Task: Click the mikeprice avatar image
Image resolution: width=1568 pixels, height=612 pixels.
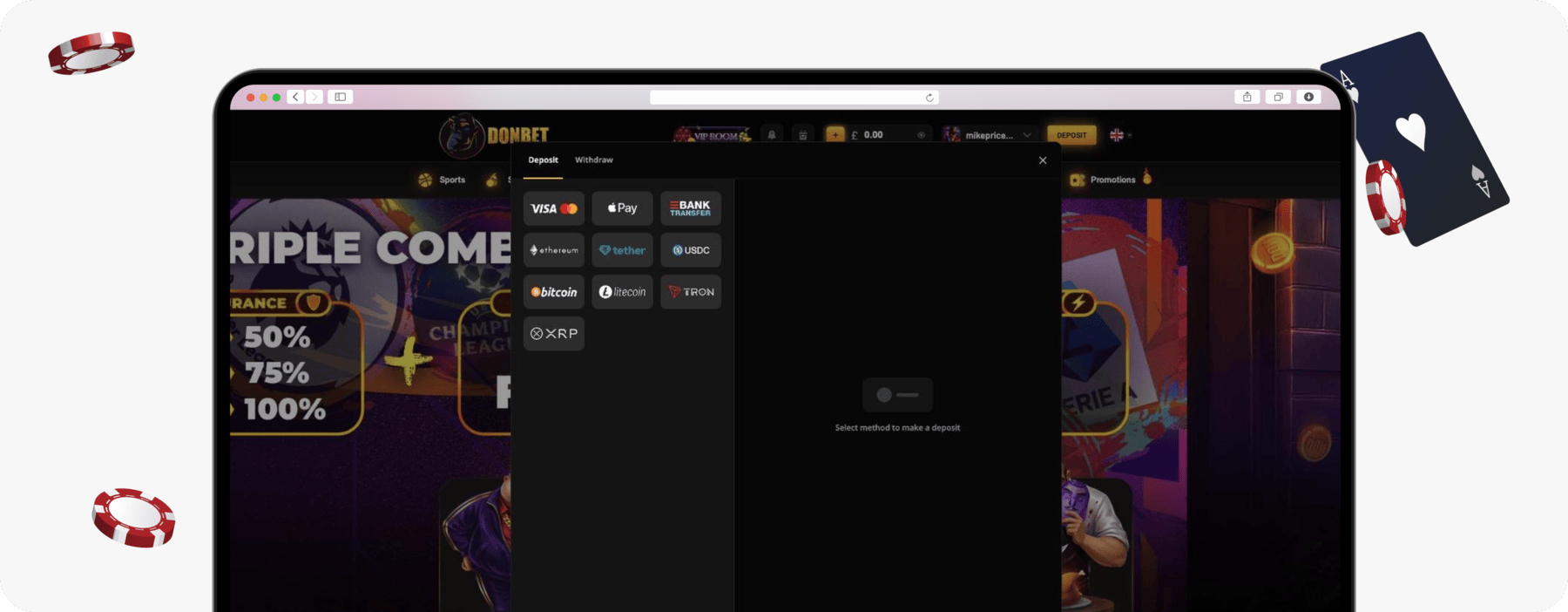Action: pyautogui.click(x=951, y=135)
